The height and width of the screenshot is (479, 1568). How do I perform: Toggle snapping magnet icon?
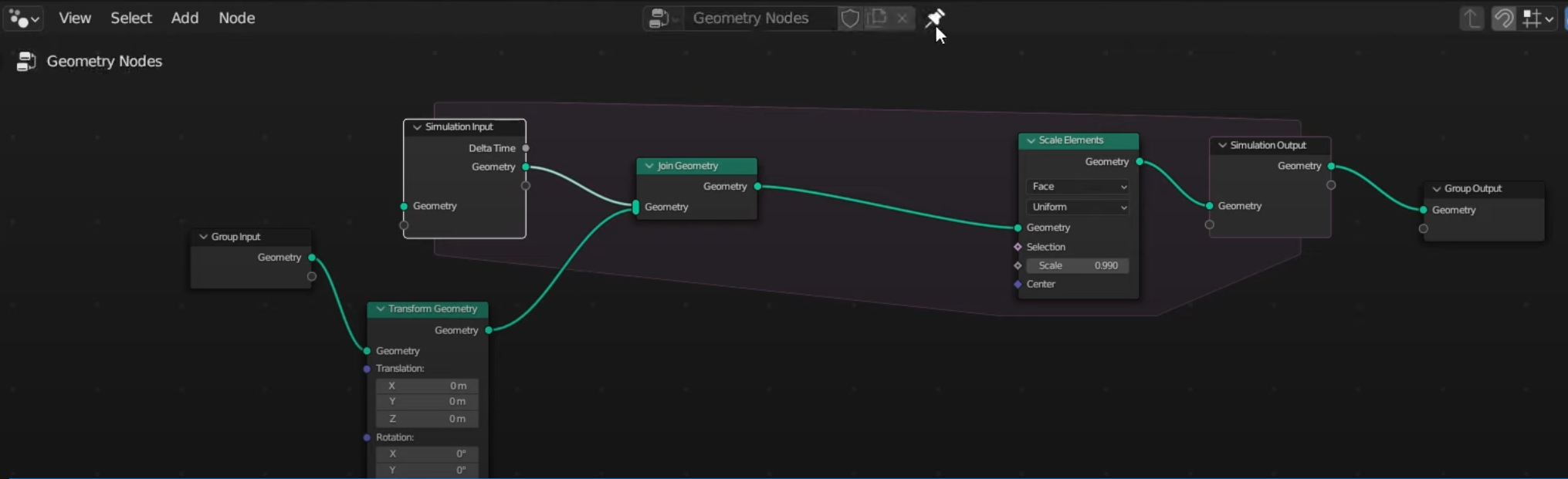tap(1503, 19)
